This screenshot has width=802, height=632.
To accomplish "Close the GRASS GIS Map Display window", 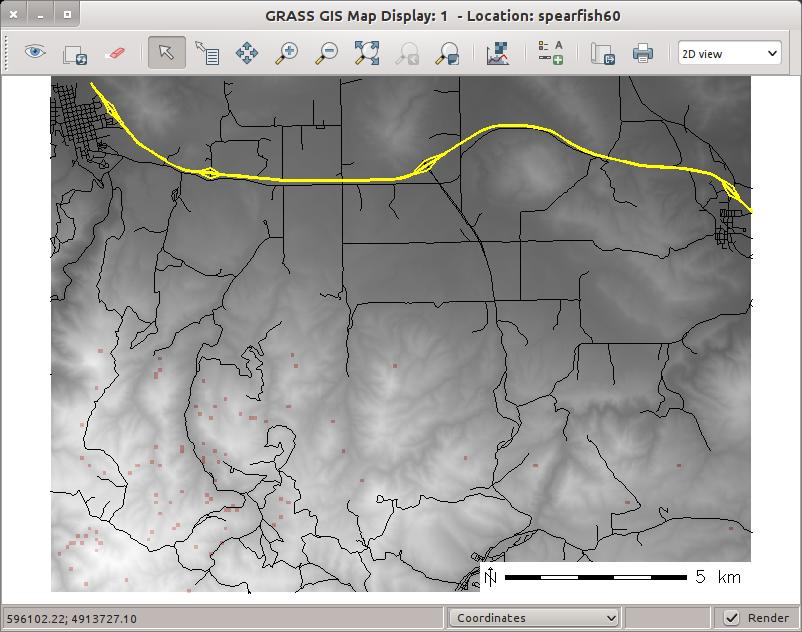I will coord(14,14).
